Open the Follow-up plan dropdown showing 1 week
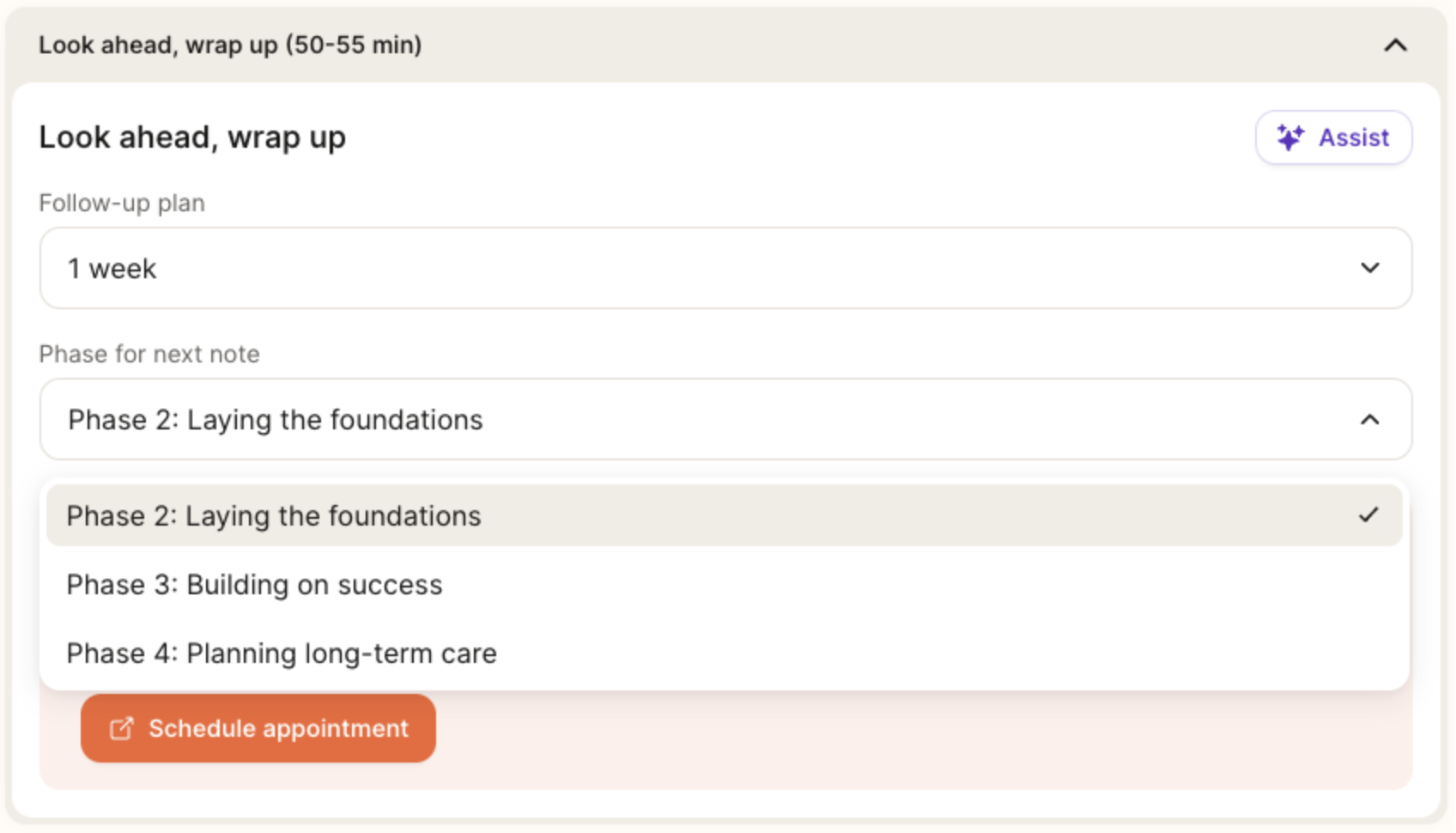This screenshot has height=833, width=1456. pyautogui.click(x=725, y=268)
